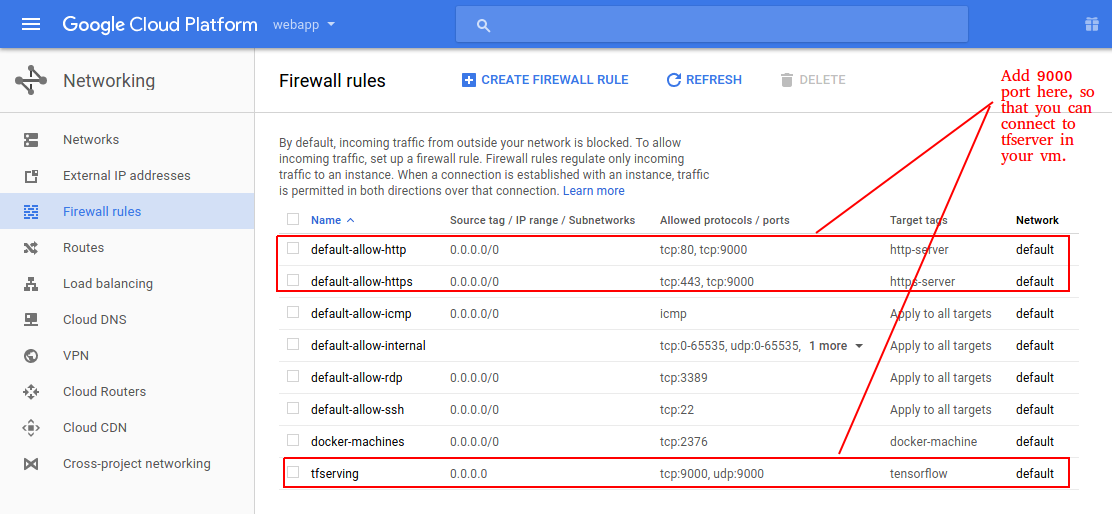Click the 'tcp:9000, udp:9000' ports cell
The image size is (1112, 514).
coord(711,474)
